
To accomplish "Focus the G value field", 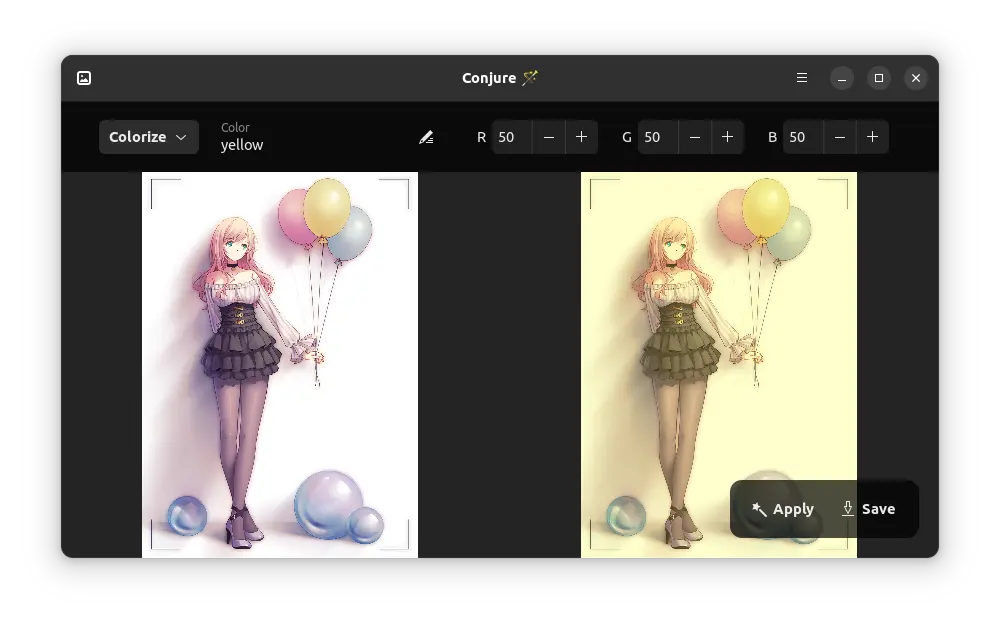I will 656,137.
